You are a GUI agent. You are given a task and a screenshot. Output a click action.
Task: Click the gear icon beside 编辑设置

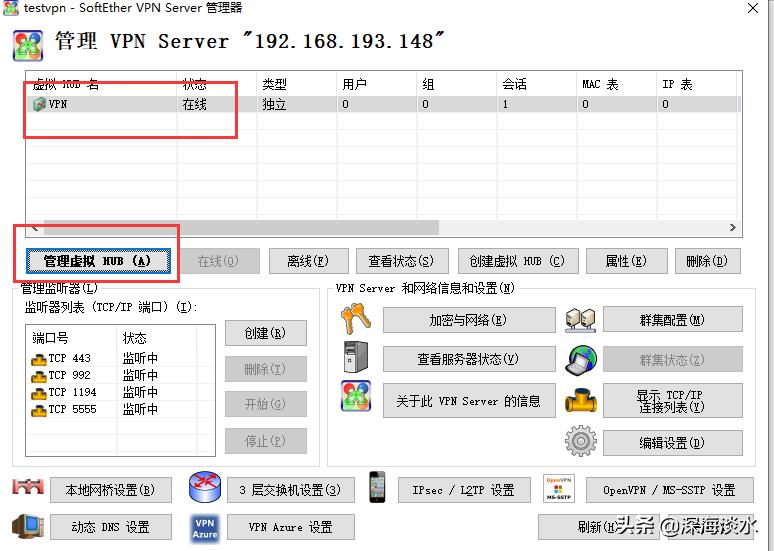click(580, 440)
